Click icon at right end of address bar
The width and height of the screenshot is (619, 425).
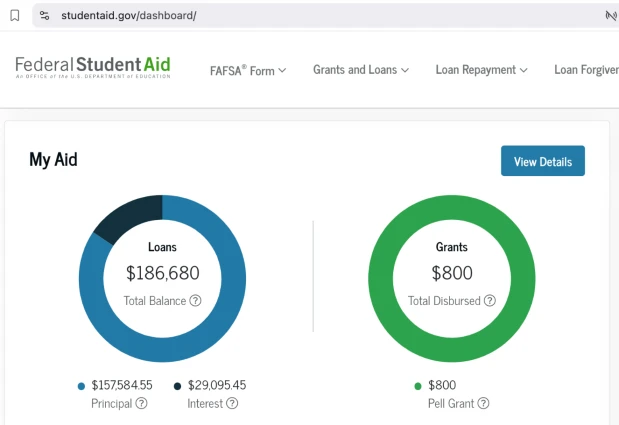609,16
